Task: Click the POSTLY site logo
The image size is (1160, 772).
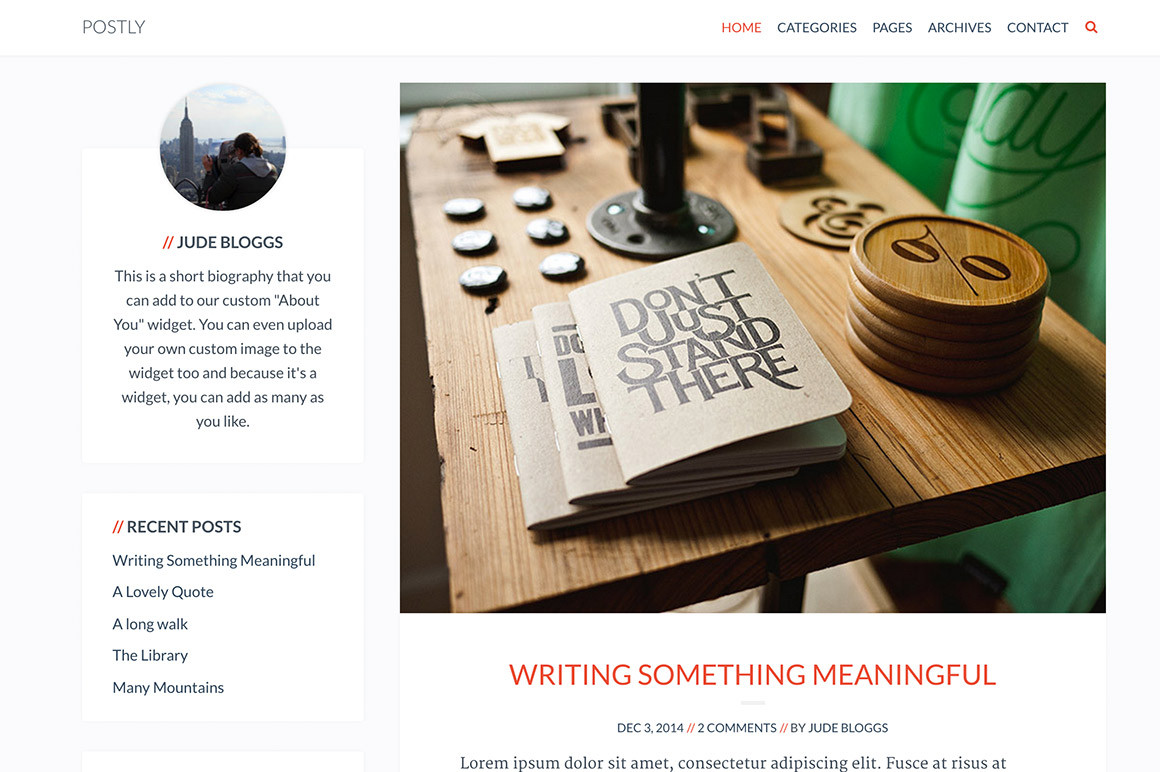Action: pos(114,27)
